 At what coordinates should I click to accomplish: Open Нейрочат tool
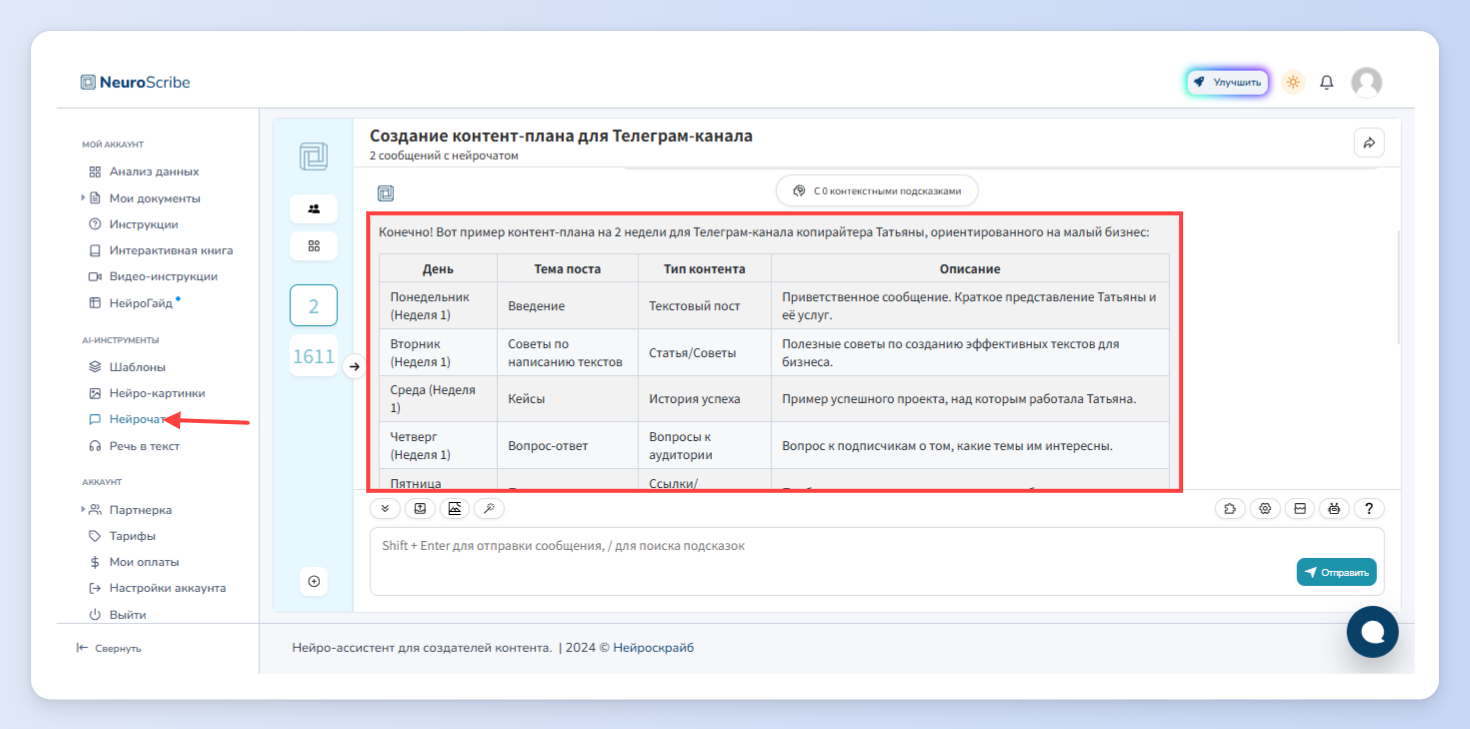137,419
